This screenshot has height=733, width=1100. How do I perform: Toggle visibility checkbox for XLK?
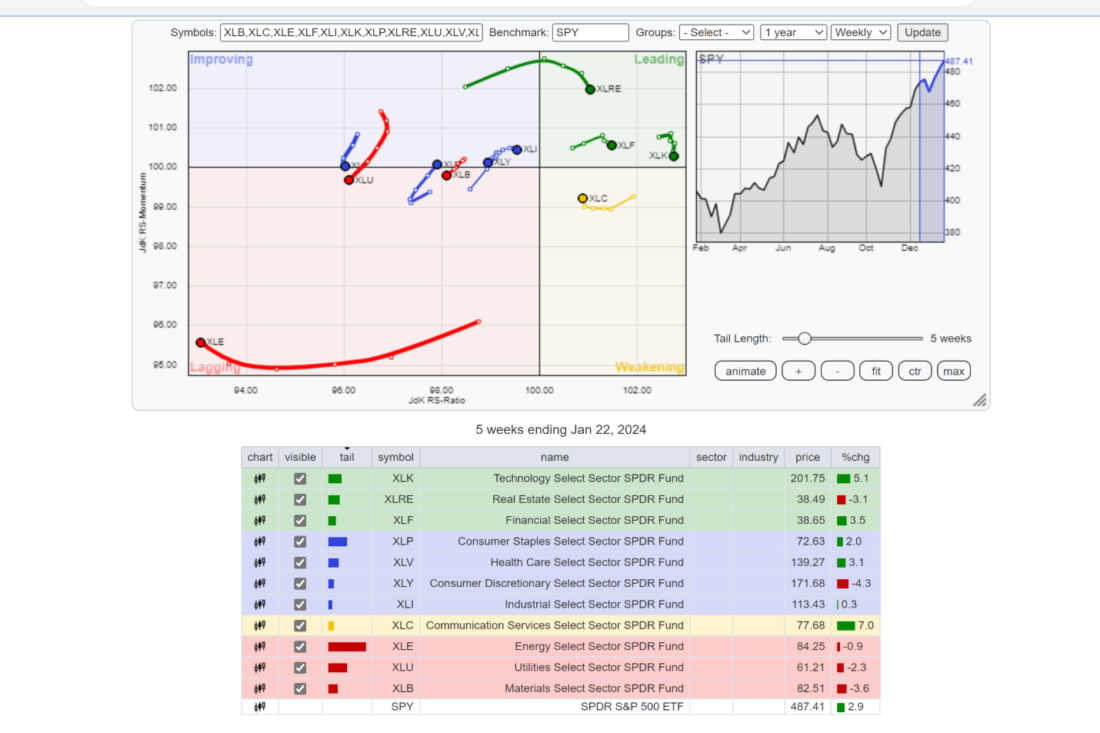300,478
